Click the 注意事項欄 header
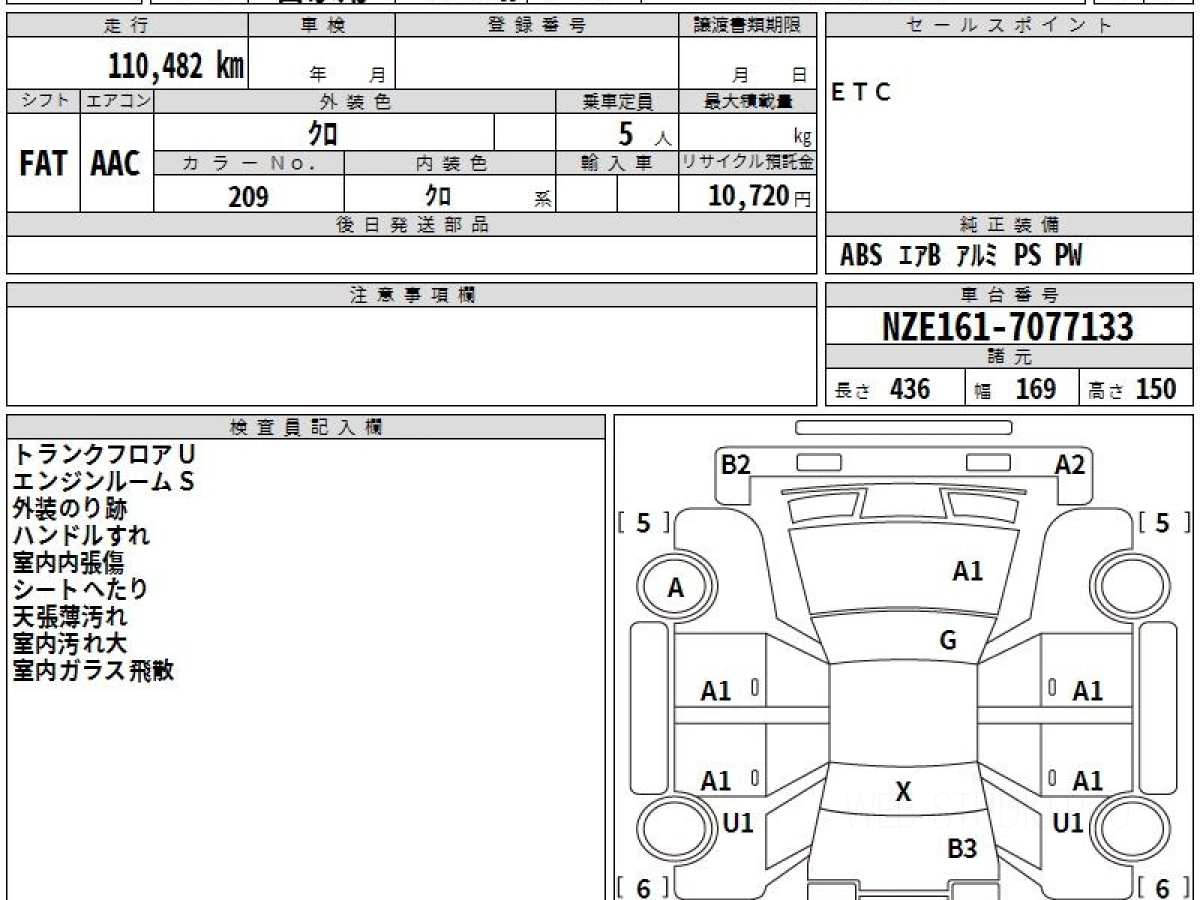 coord(411,295)
